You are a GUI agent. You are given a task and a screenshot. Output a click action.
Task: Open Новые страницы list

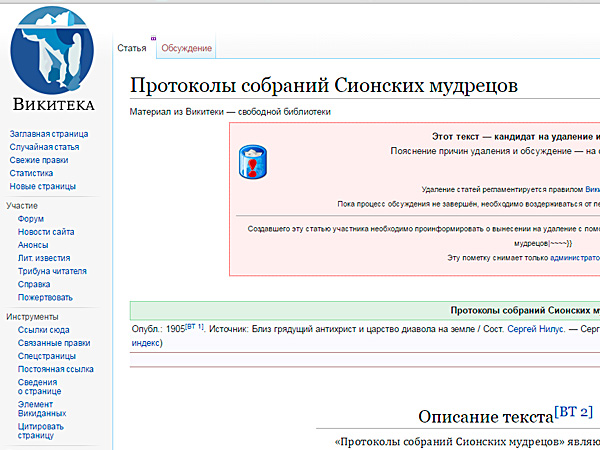pyautogui.click(x=42, y=186)
